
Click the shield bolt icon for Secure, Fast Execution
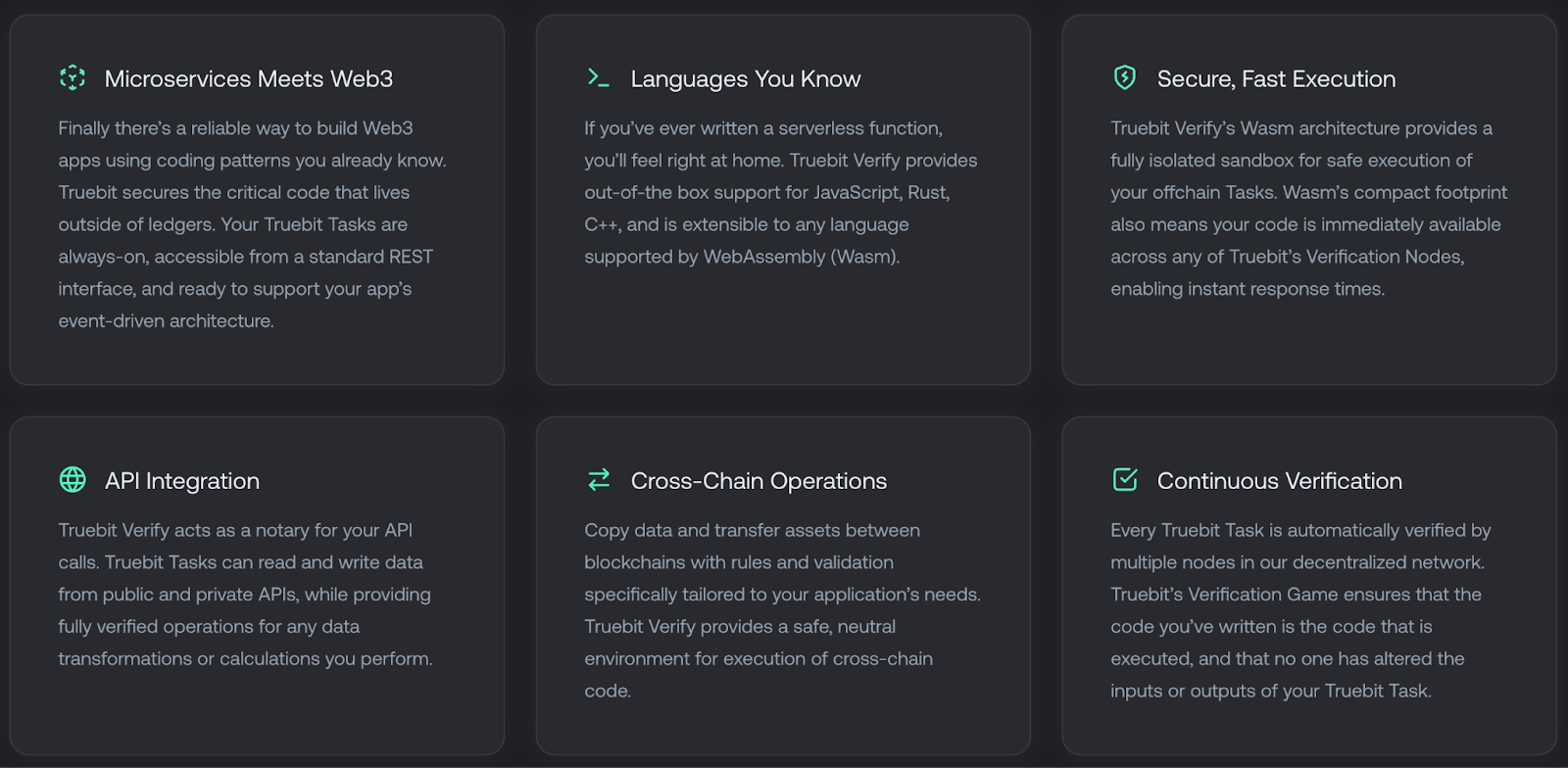point(1125,77)
